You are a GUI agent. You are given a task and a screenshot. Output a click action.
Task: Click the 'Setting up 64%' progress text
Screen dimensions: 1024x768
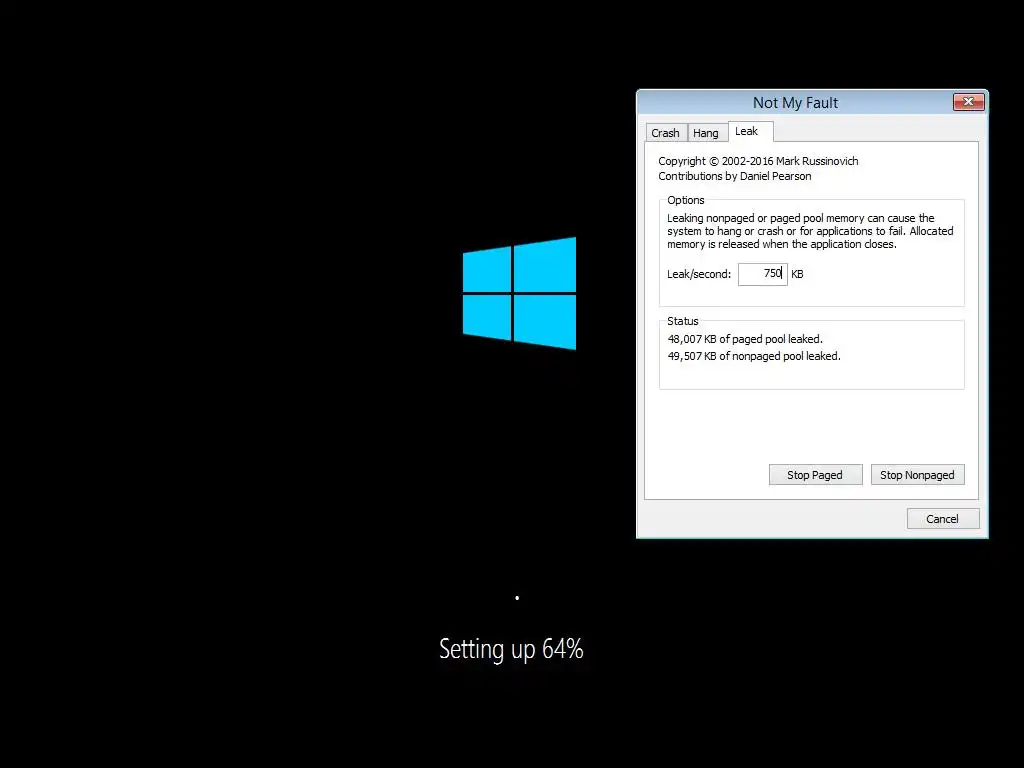click(511, 649)
